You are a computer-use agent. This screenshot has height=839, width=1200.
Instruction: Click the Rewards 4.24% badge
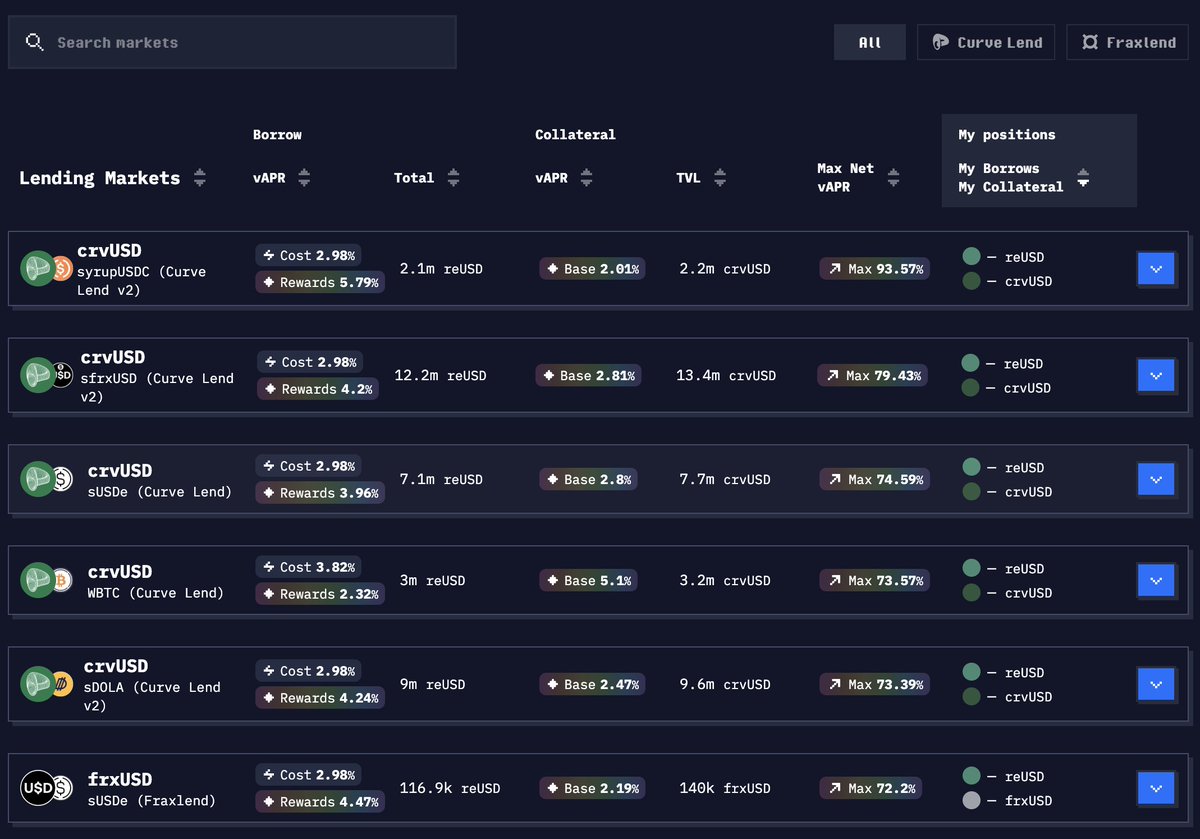coord(320,698)
